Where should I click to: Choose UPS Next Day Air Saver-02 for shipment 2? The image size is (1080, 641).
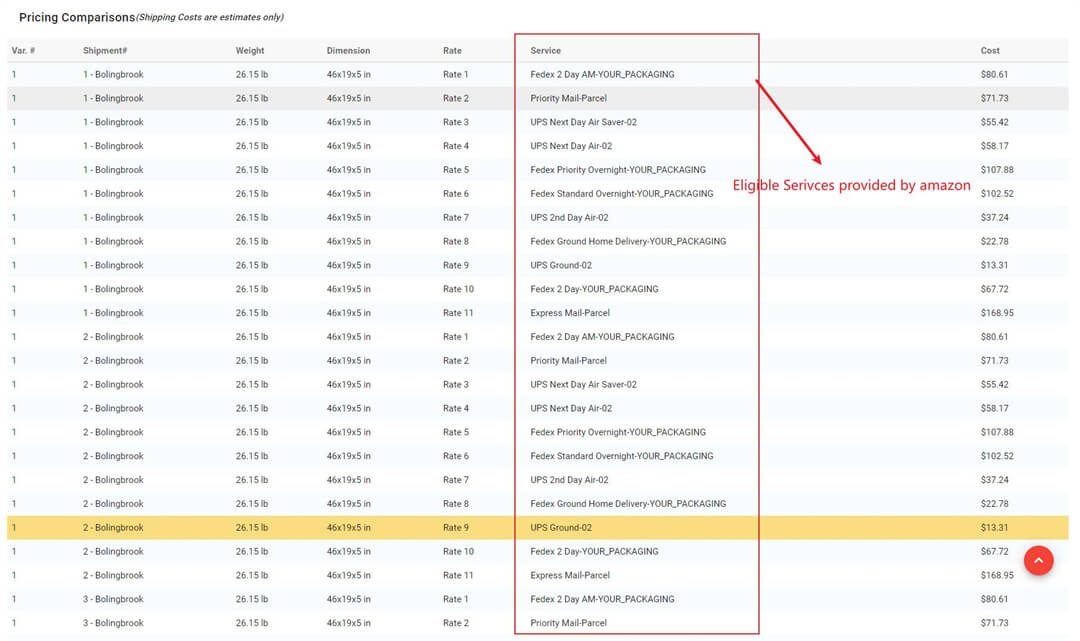(x=583, y=385)
